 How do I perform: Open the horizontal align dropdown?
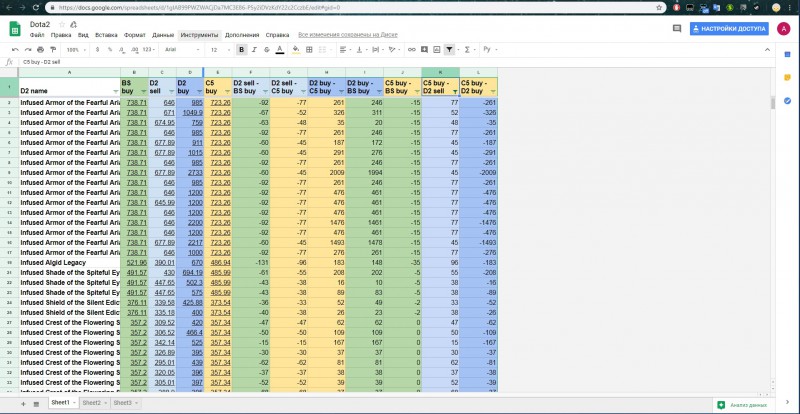(x=345, y=50)
